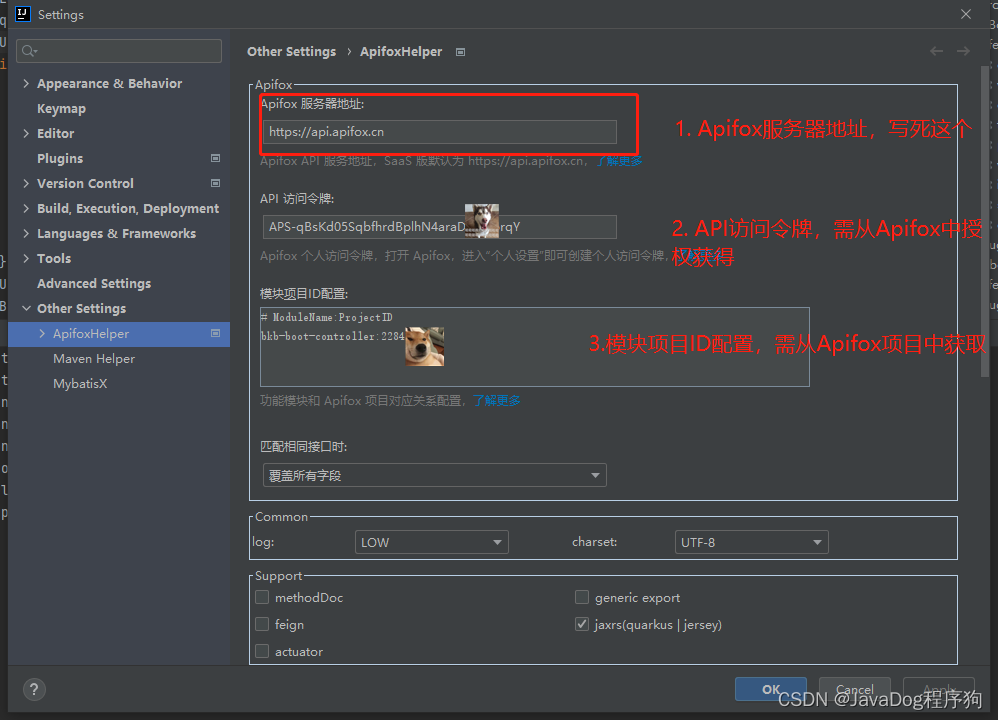998x720 pixels.
Task: Expand Appearance & Behavior section
Action: pos(26,83)
